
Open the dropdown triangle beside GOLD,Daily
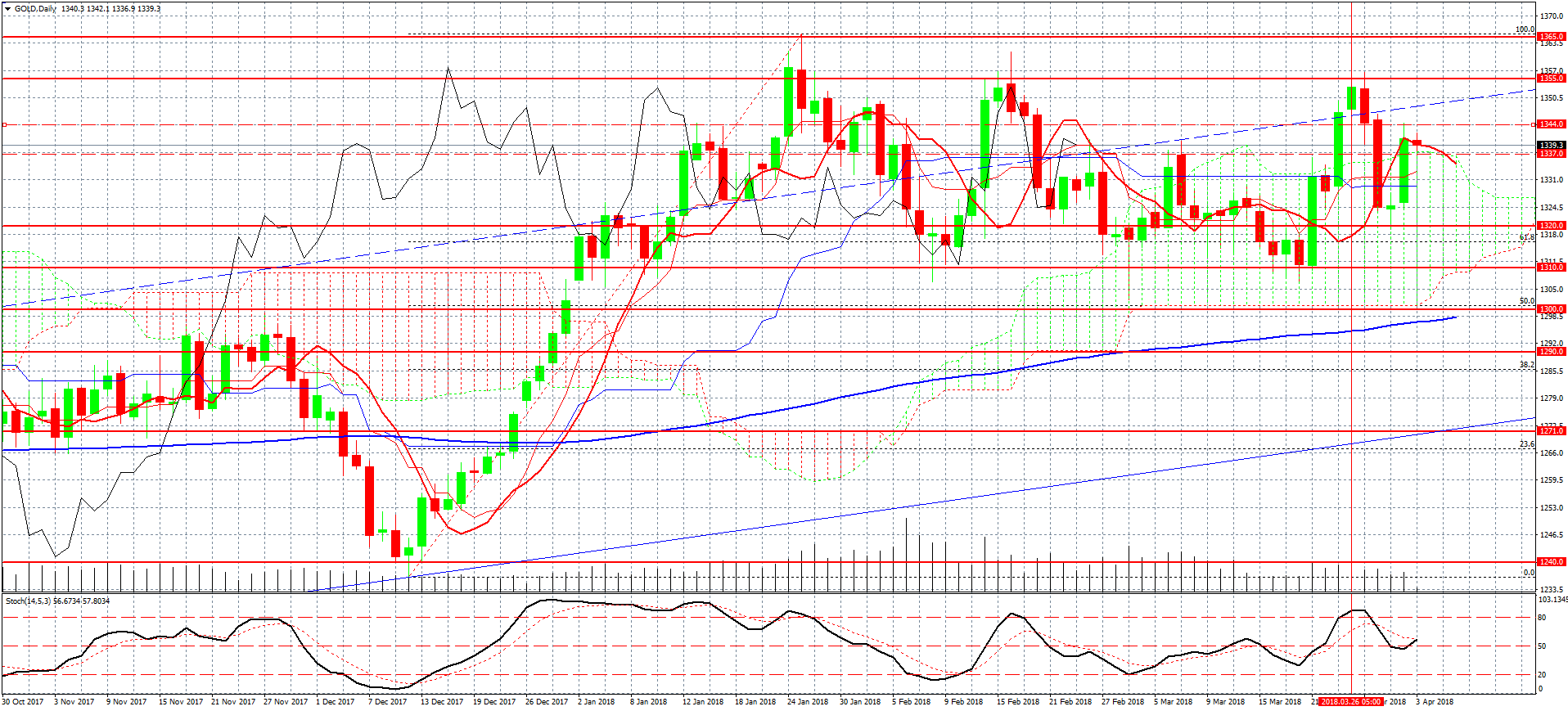[x=8, y=9]
